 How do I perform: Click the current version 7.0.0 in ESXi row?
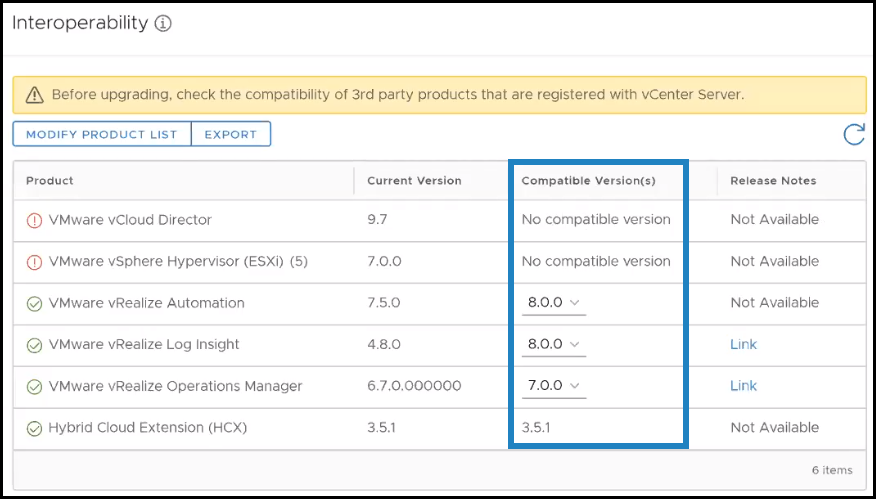[x=384, y=261]
